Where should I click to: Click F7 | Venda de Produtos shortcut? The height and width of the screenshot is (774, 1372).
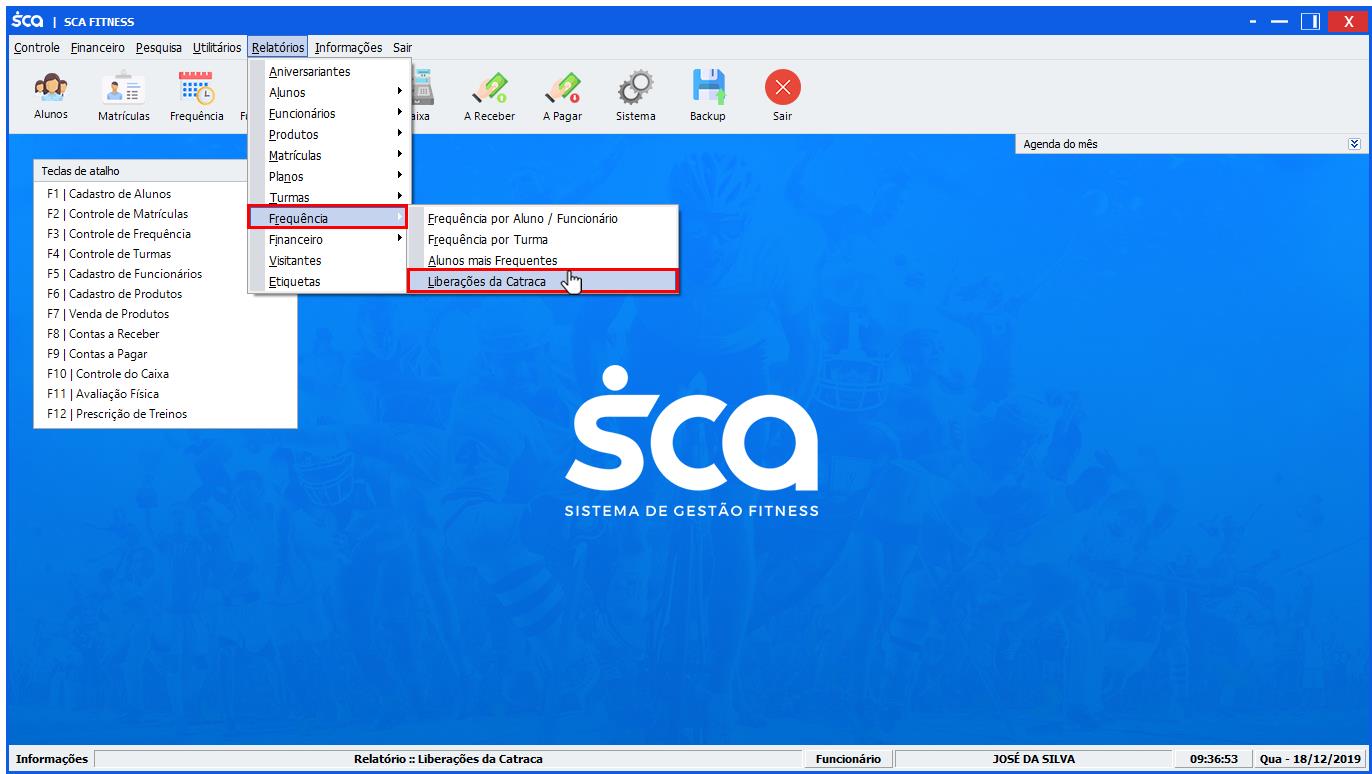pyautogui.click(x=108, y=314)
